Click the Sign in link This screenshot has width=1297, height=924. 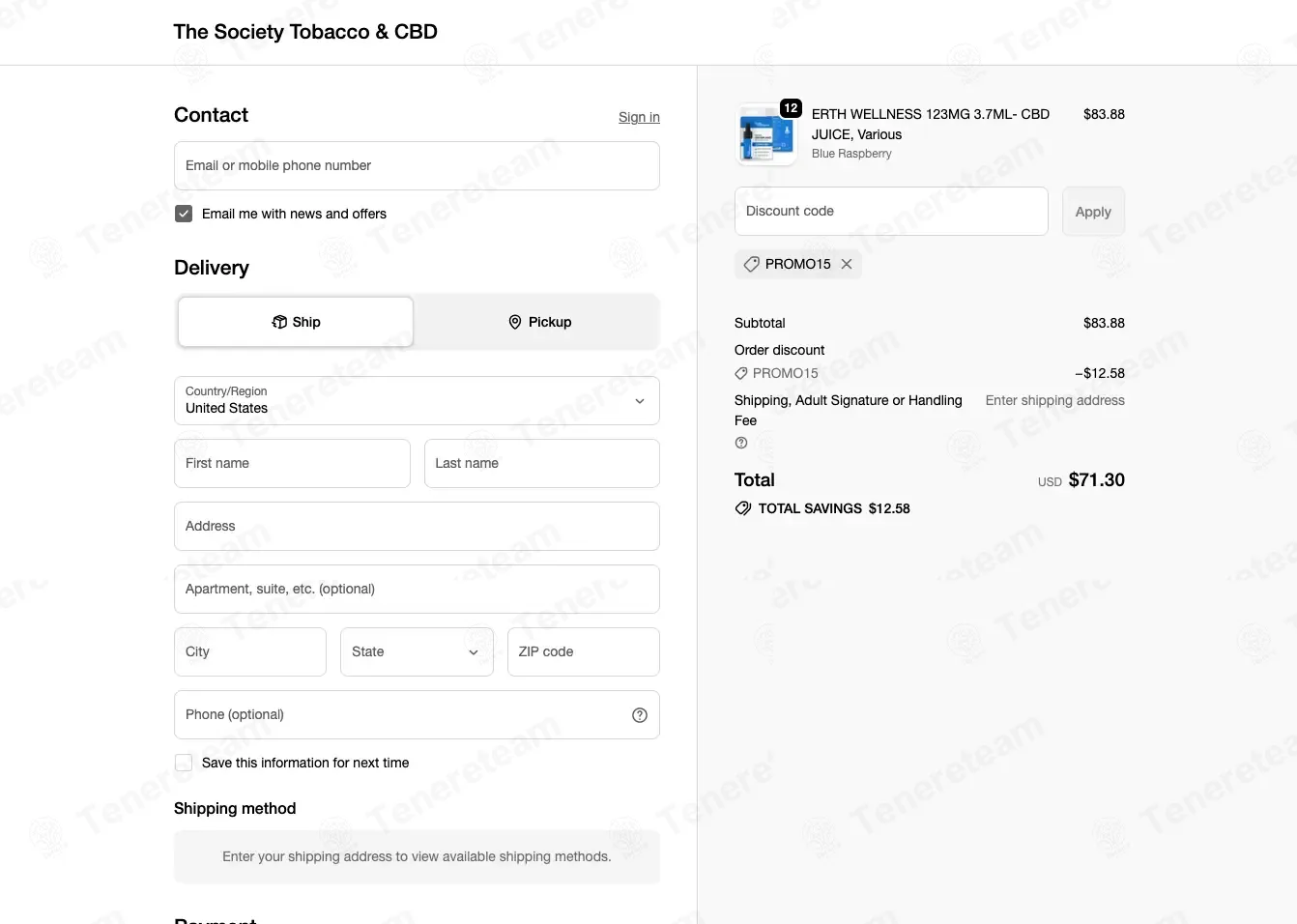pyautogui.click(x=639, y=117)
